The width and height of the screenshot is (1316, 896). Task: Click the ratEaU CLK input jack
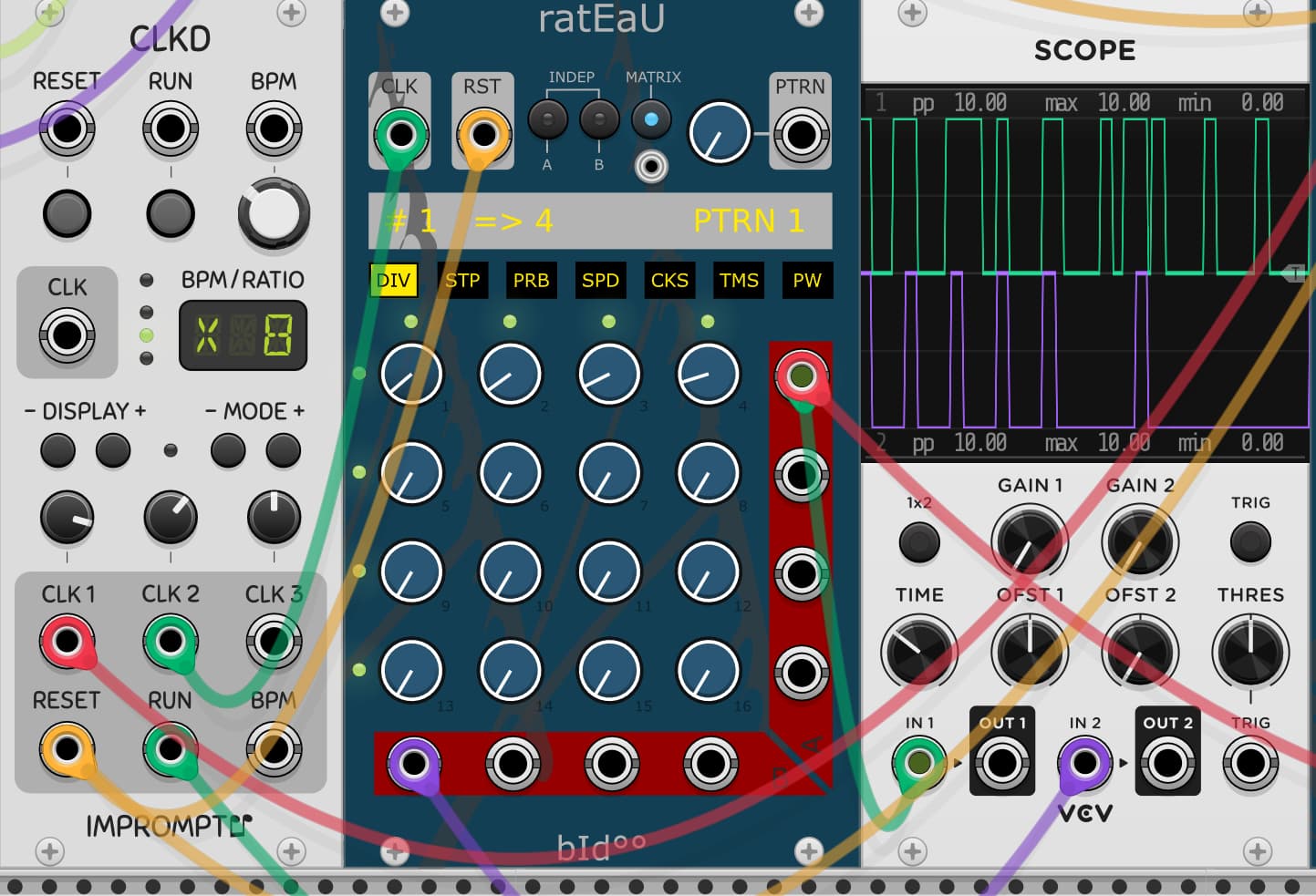401,135
